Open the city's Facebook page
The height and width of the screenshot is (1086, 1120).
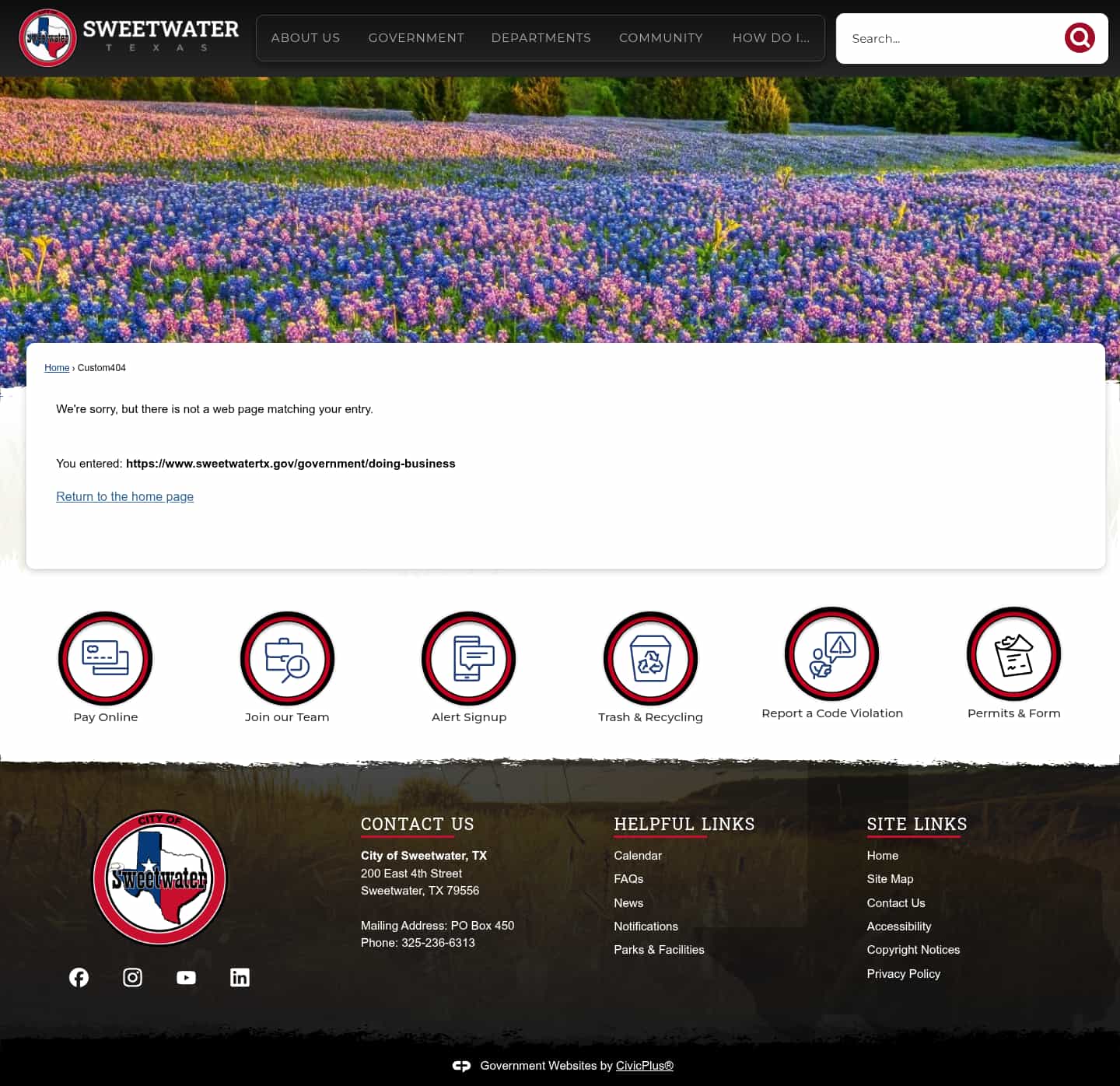[x=79, y=977]
